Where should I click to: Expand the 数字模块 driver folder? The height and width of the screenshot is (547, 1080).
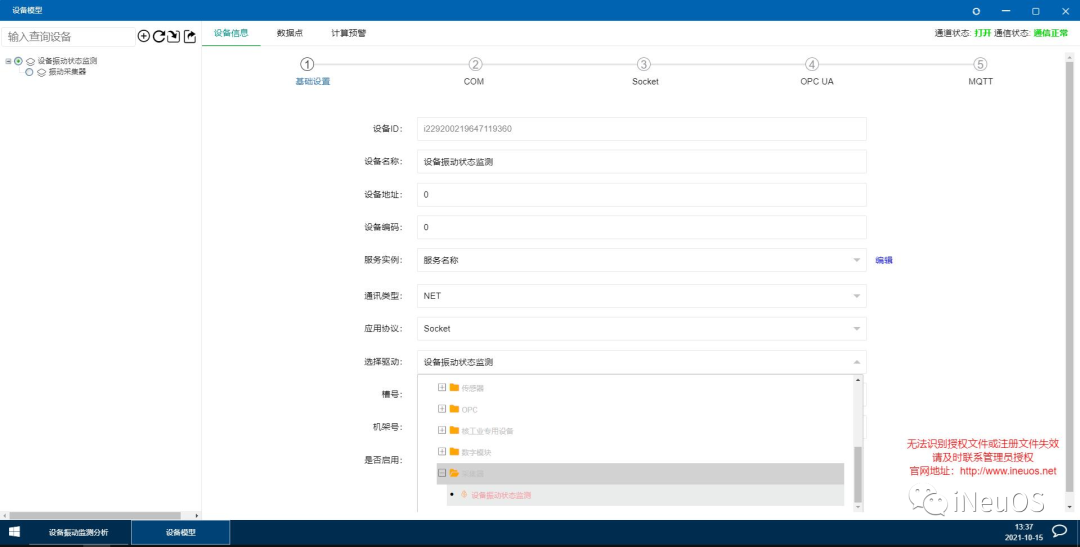[x=442, y=452]
